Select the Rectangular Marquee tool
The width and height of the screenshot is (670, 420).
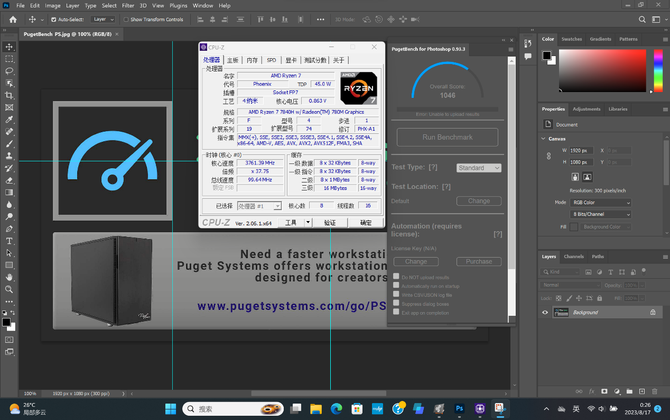pos(9,59)
